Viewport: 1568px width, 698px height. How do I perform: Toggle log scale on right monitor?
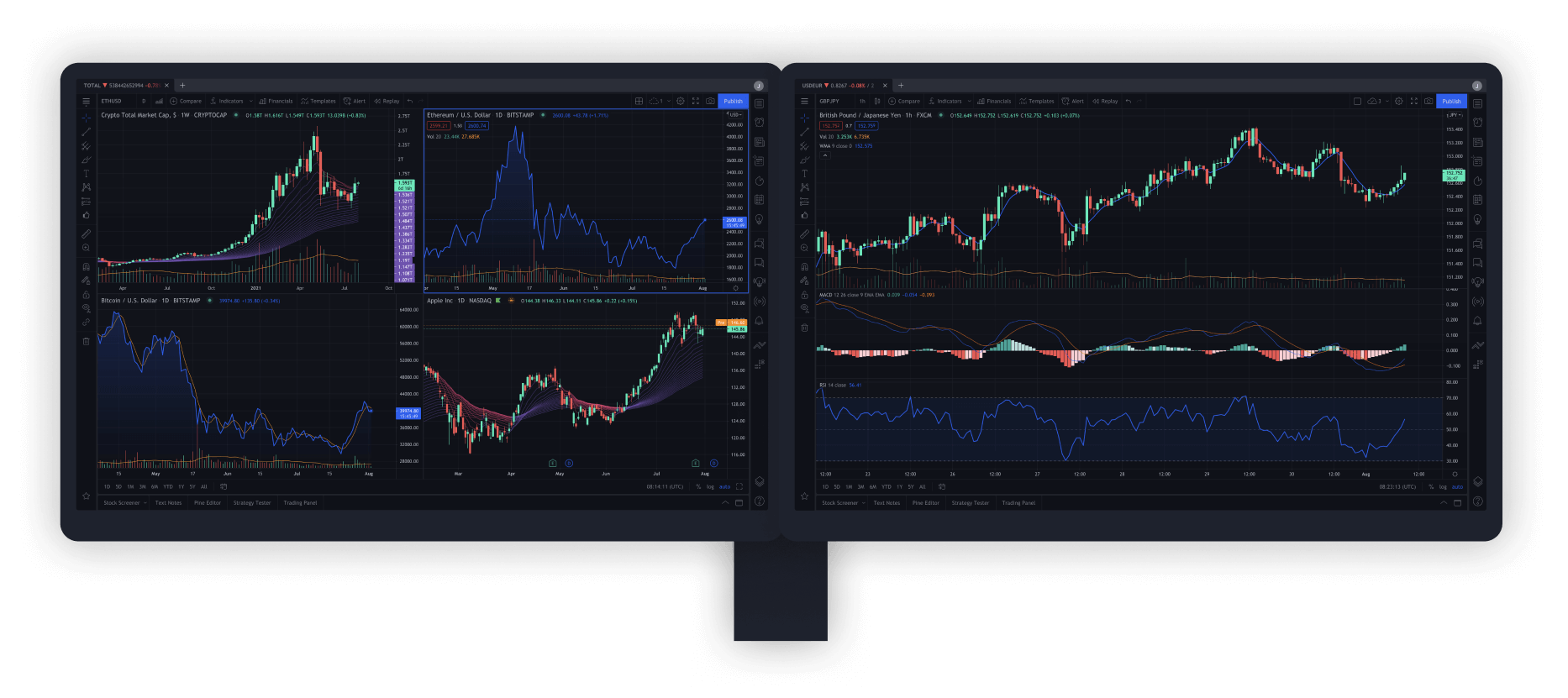coord(1443,486)
